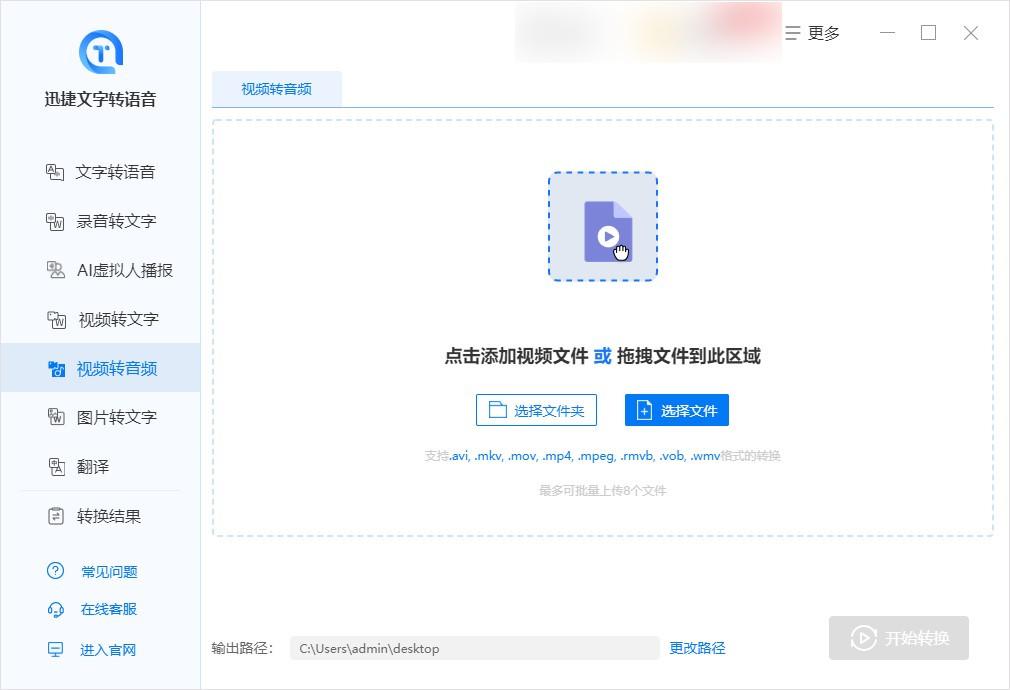Click the video file drop-zone icon
Image resolution: width=1010 pixels, height=690 pixels.
coord(603,226)
